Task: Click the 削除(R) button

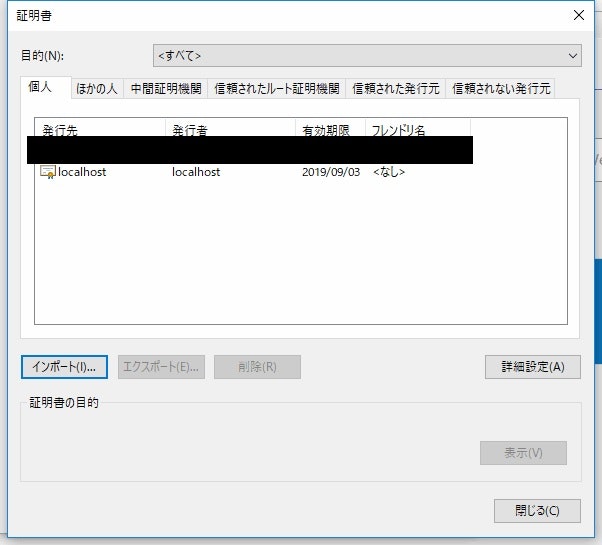Action: 257,367
